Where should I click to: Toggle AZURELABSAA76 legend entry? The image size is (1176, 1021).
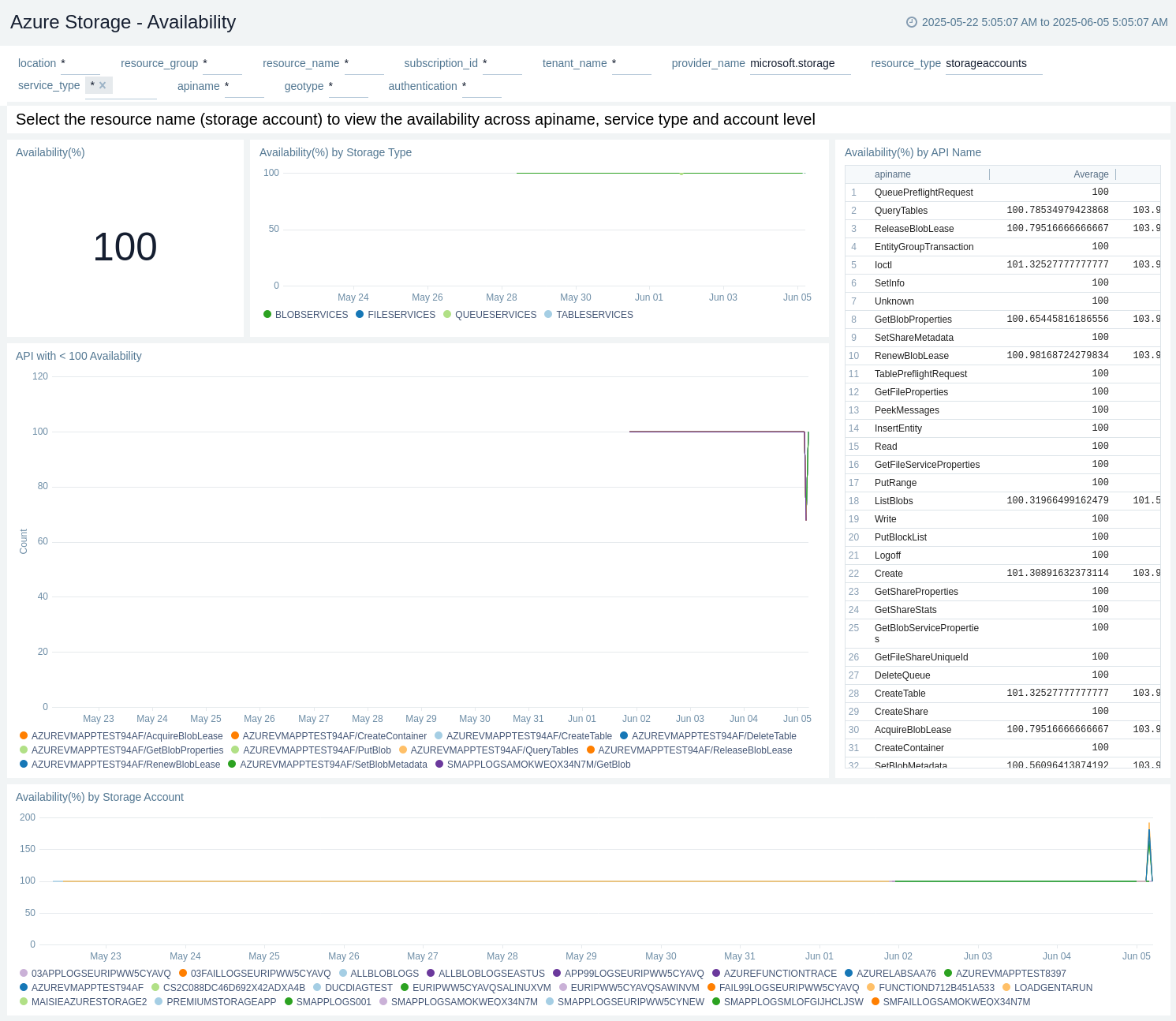tap(890, 974)
